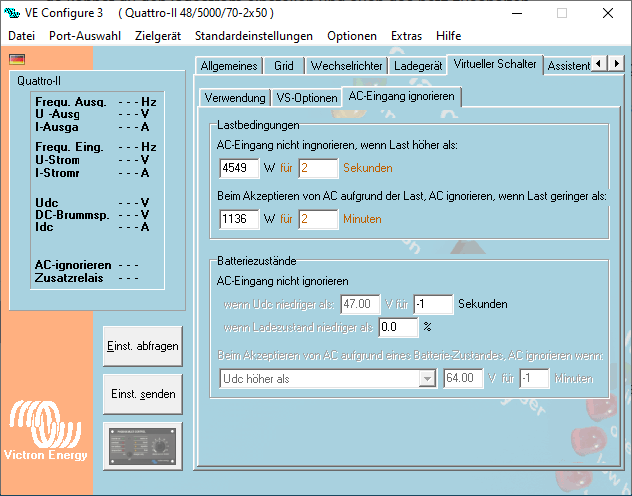Viewport: 632px width, 496px height.
Task: Click the Ladezustand 0.0 percent field
Action: (398, 327)
